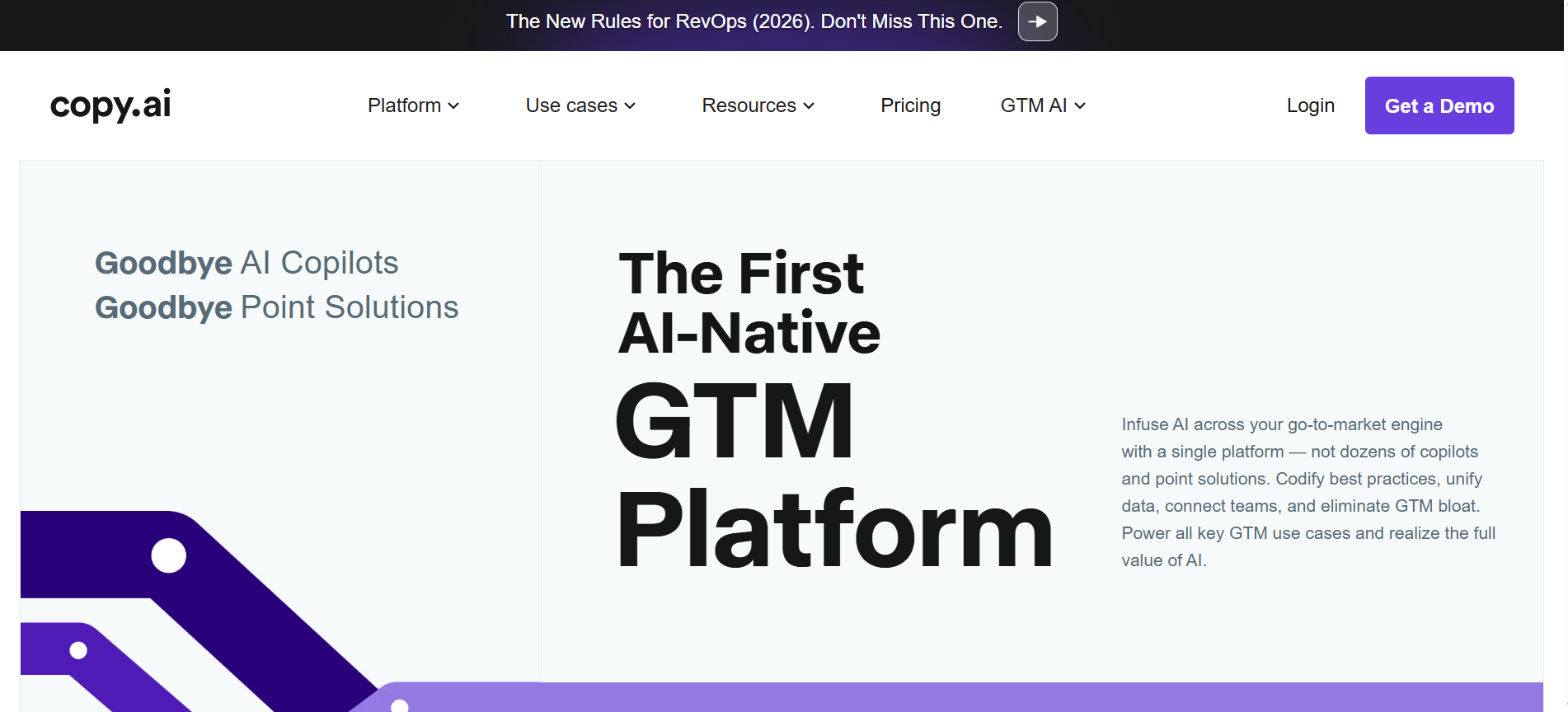
Task: Expand the chevron beside Use cases
Action: click(x=630, y=105)
